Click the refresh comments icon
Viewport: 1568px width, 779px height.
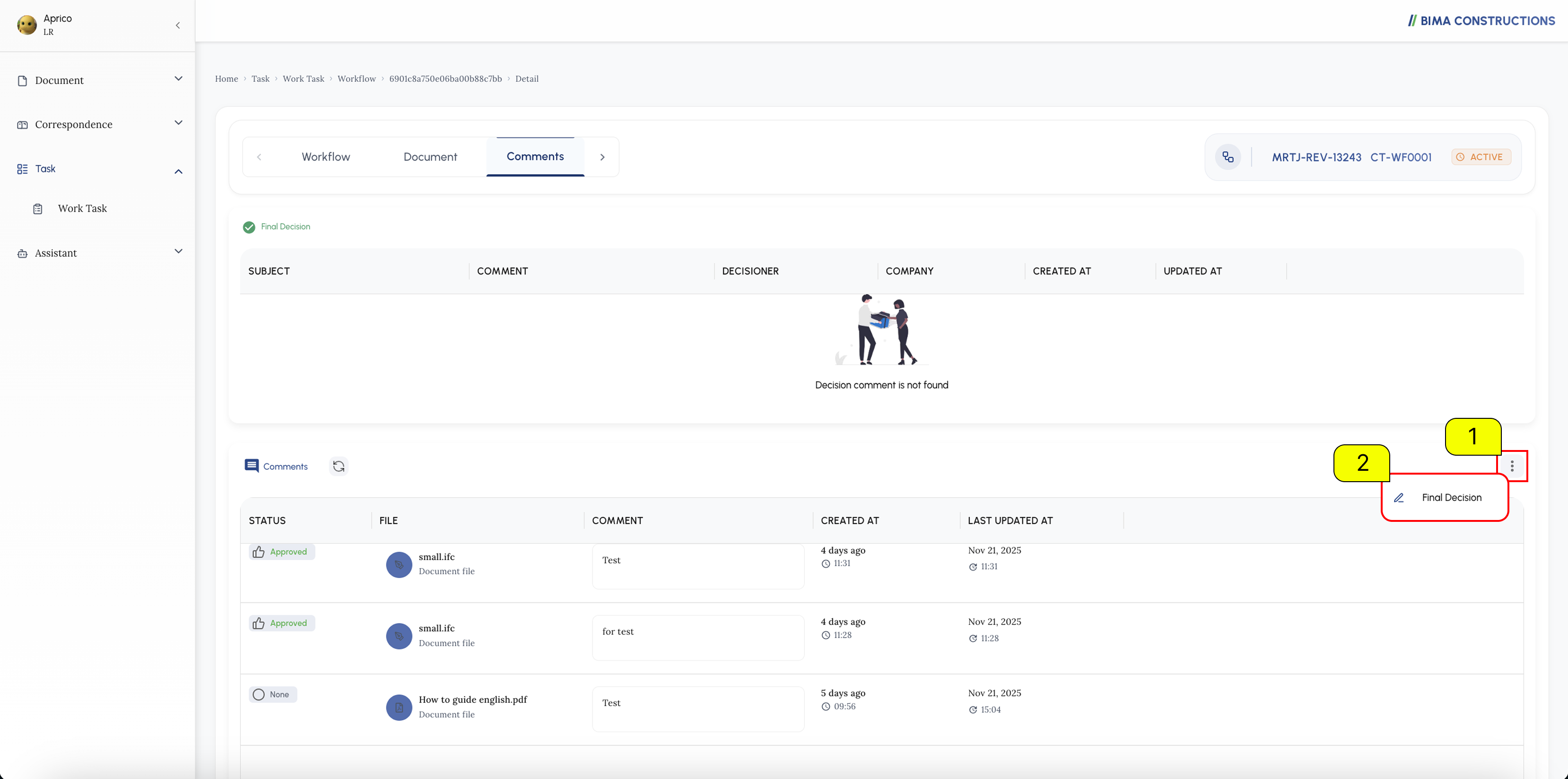click(x=339, y=466)
